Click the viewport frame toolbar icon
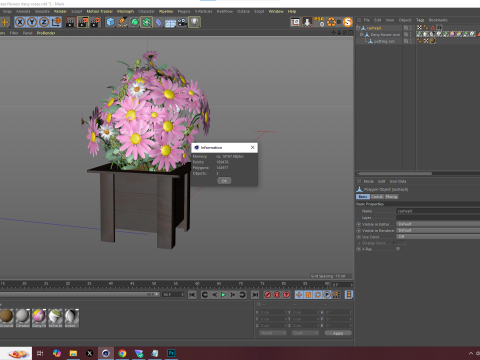This screenshot has width=480, height=360. 295,22
